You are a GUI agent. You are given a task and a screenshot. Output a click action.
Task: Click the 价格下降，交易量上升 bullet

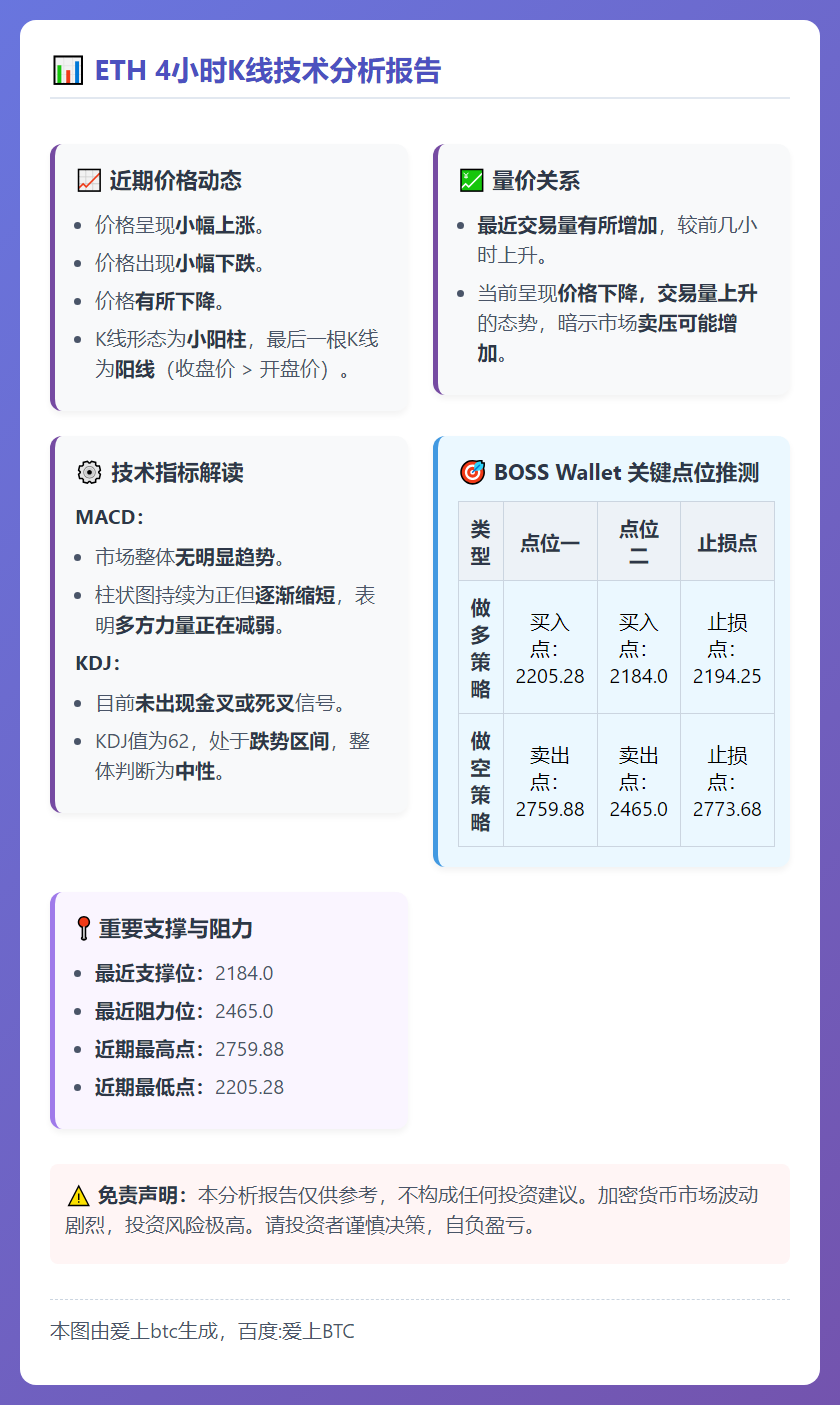pyautogui.click(x=617, y=323)
